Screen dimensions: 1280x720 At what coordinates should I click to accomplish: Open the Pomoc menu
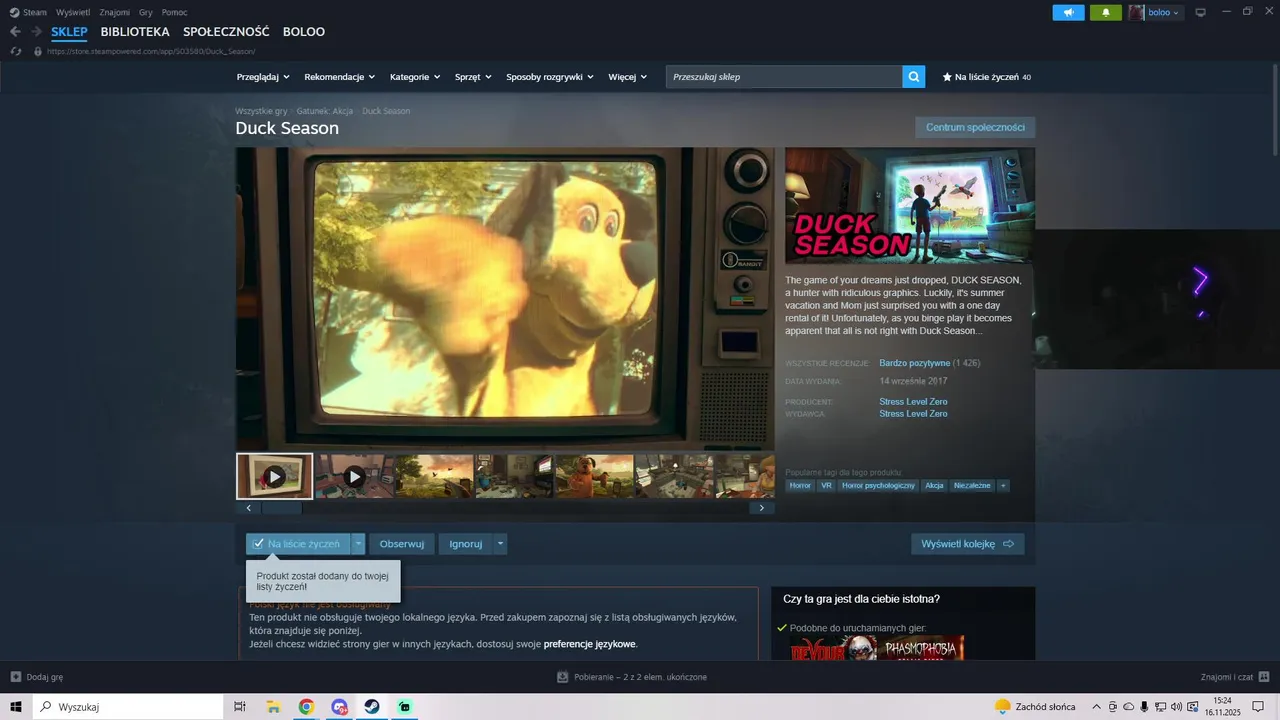tap(174, 12)
